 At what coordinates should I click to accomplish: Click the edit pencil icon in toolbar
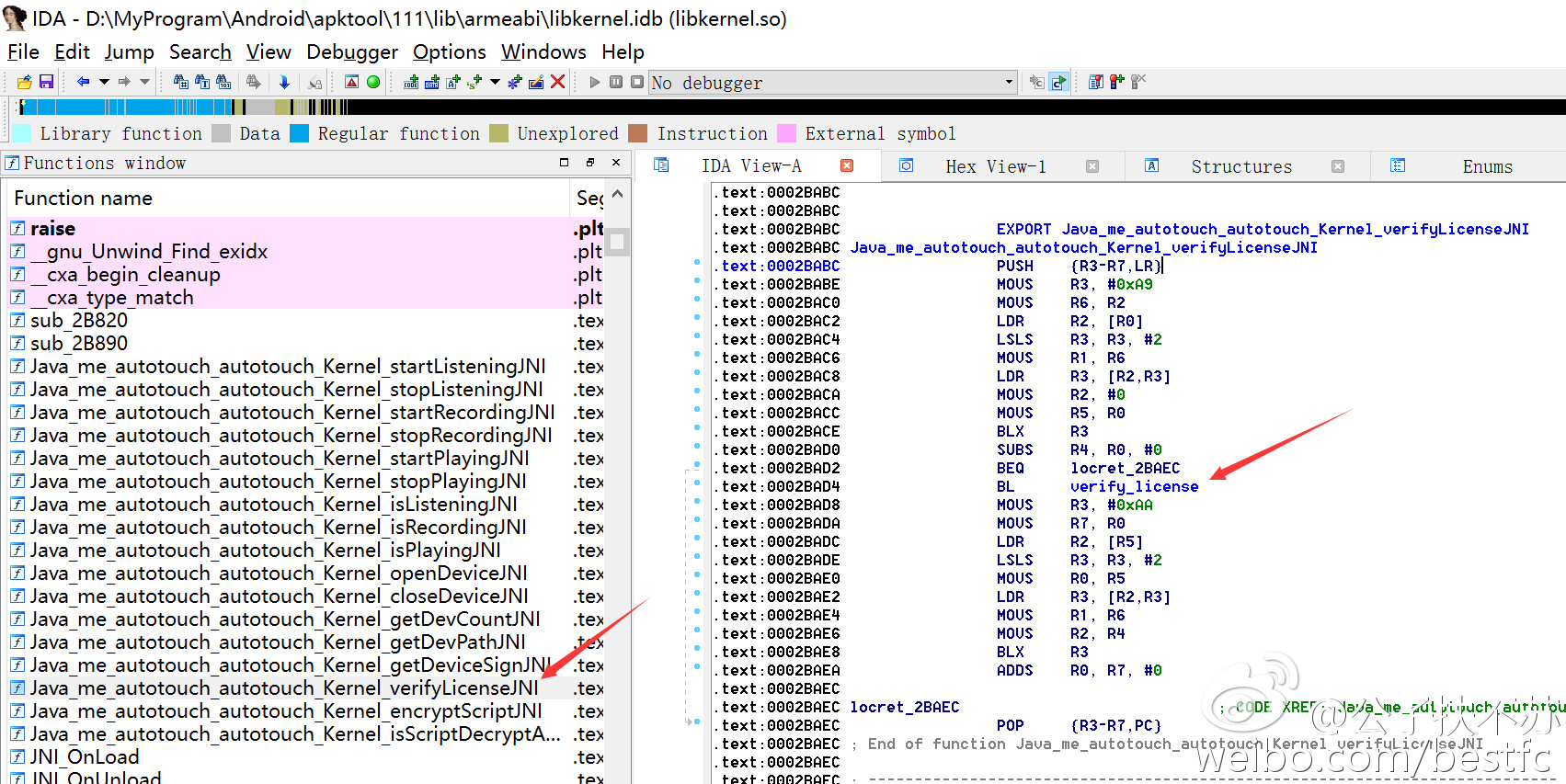click(x=536, y=82)
